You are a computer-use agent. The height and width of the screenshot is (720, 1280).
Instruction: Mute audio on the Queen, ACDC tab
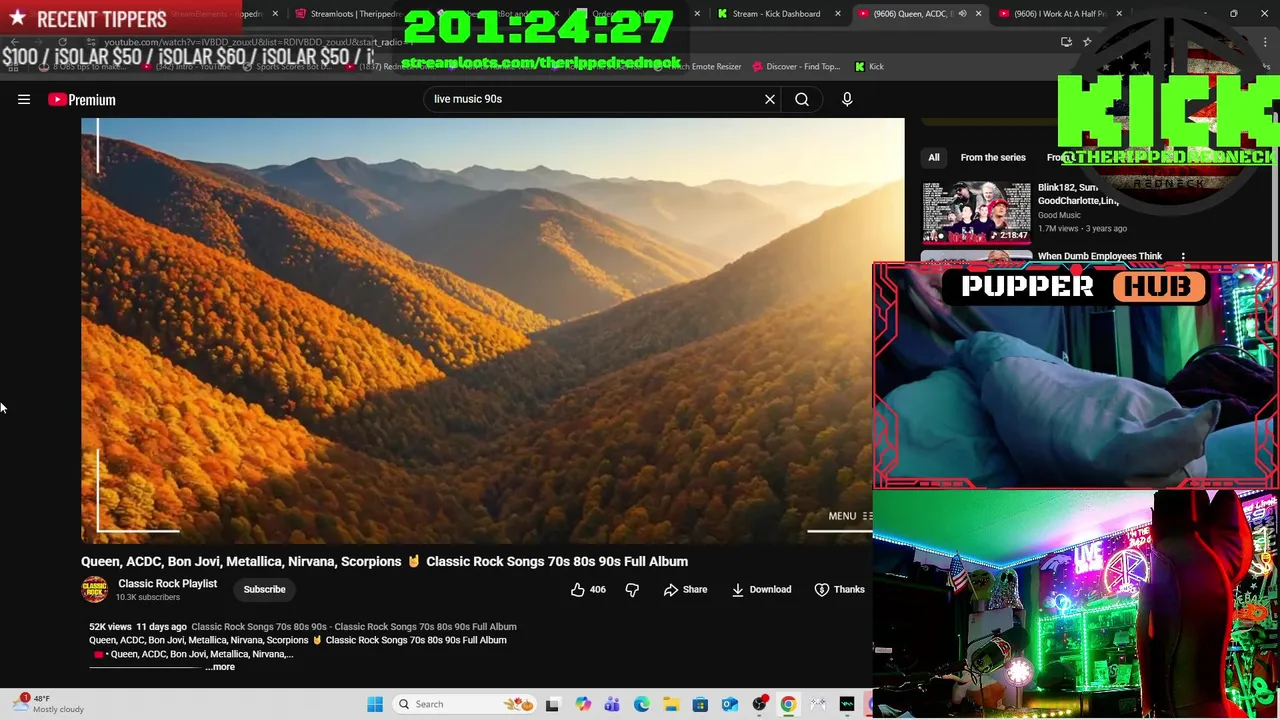click(962, 14)
